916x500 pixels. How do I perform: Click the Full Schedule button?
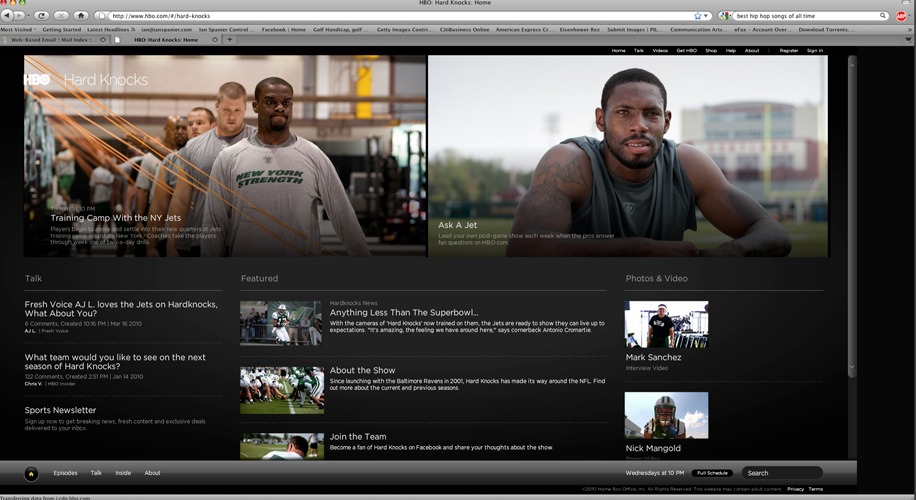point(712,473)
